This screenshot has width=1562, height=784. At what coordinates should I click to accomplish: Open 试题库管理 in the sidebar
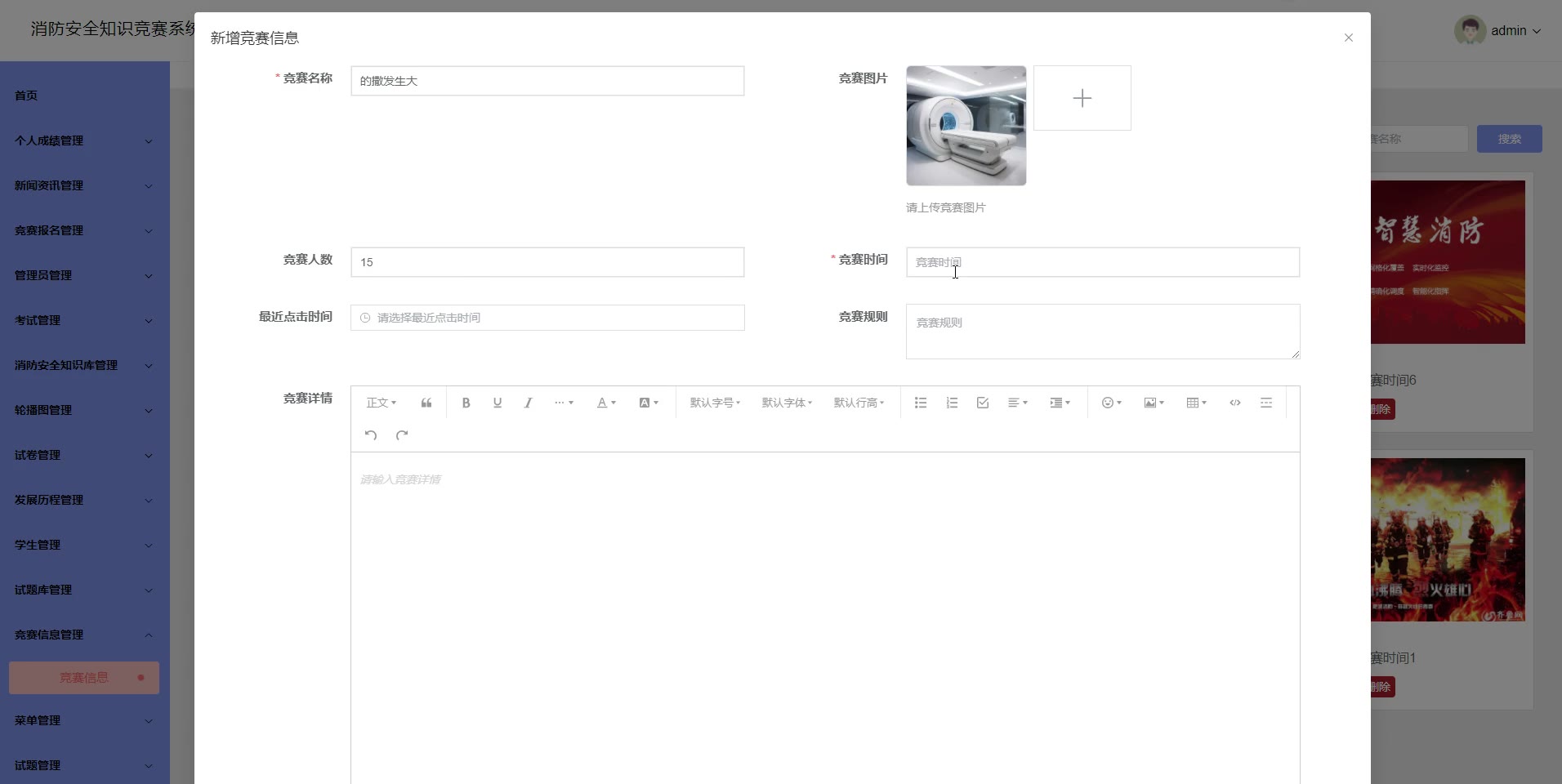[85, 590]
